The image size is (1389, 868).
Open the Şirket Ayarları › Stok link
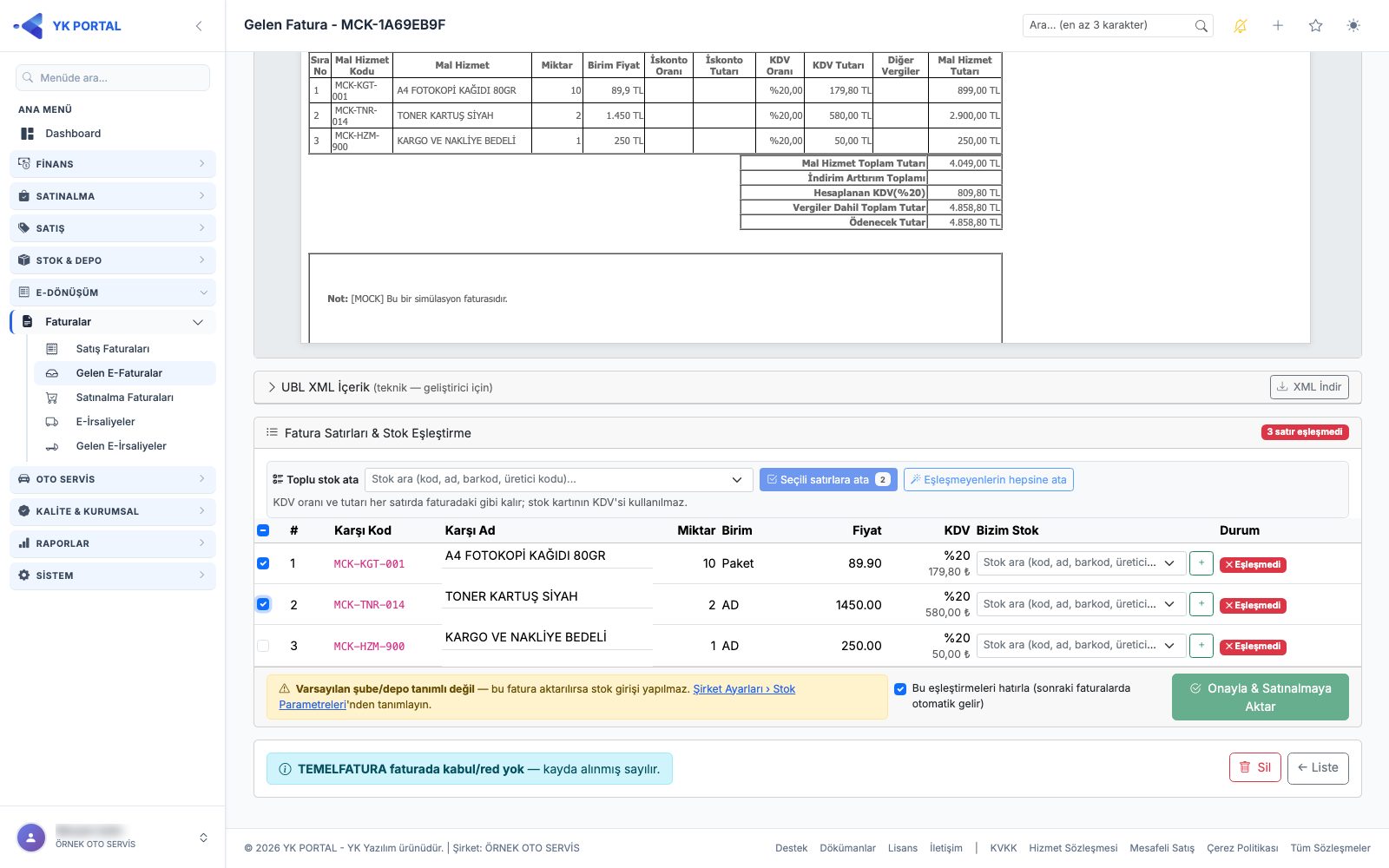pos(744,689)
